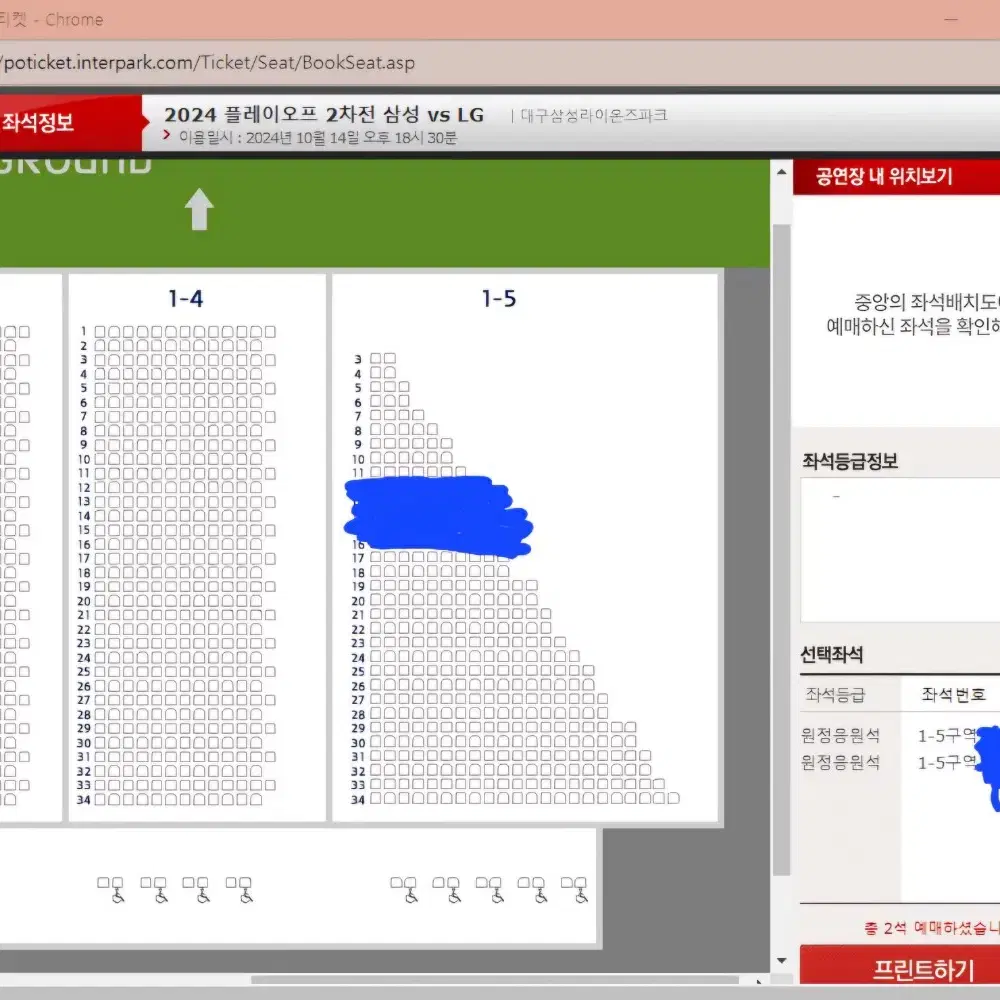This screenshot has height=1000, width=1000.
Task: Pick the last seat in row 1 of section 1-4
Action: [x=270, y=332]
